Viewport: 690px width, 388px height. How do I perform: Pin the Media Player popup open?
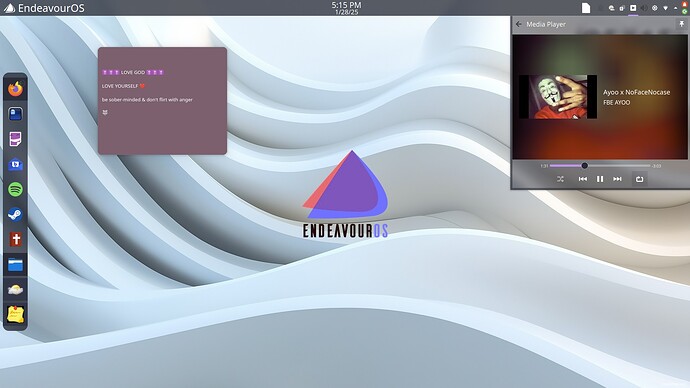[682, 24]
